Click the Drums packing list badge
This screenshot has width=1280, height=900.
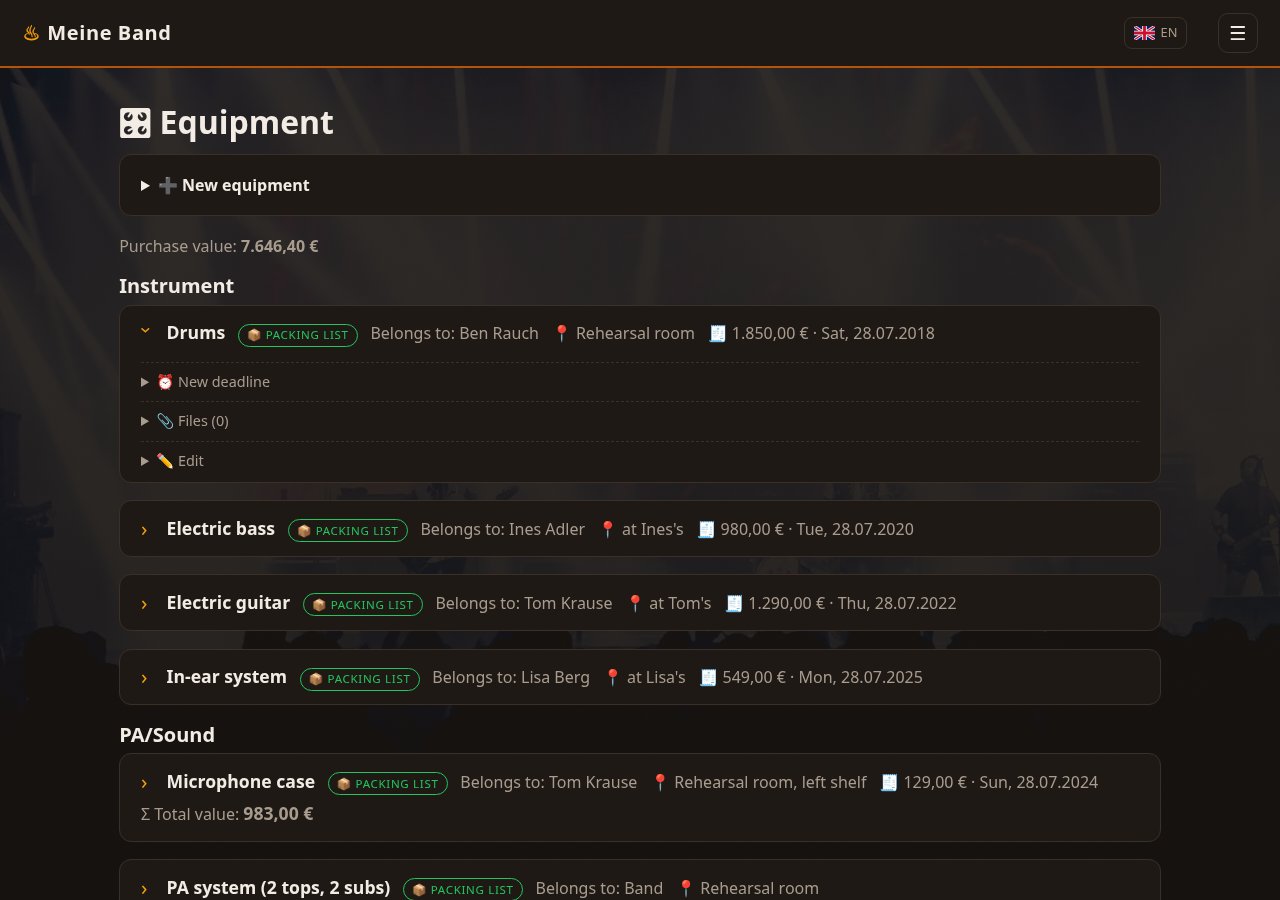tap(298, 335)
